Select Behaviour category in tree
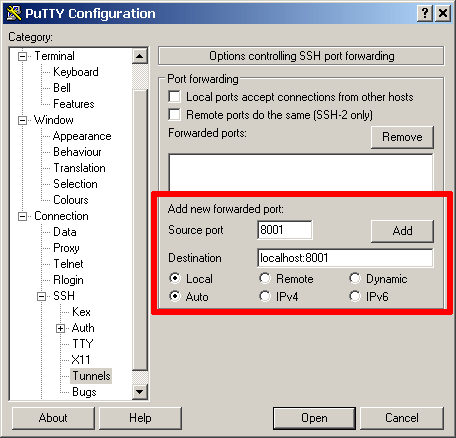 [77, 152]
